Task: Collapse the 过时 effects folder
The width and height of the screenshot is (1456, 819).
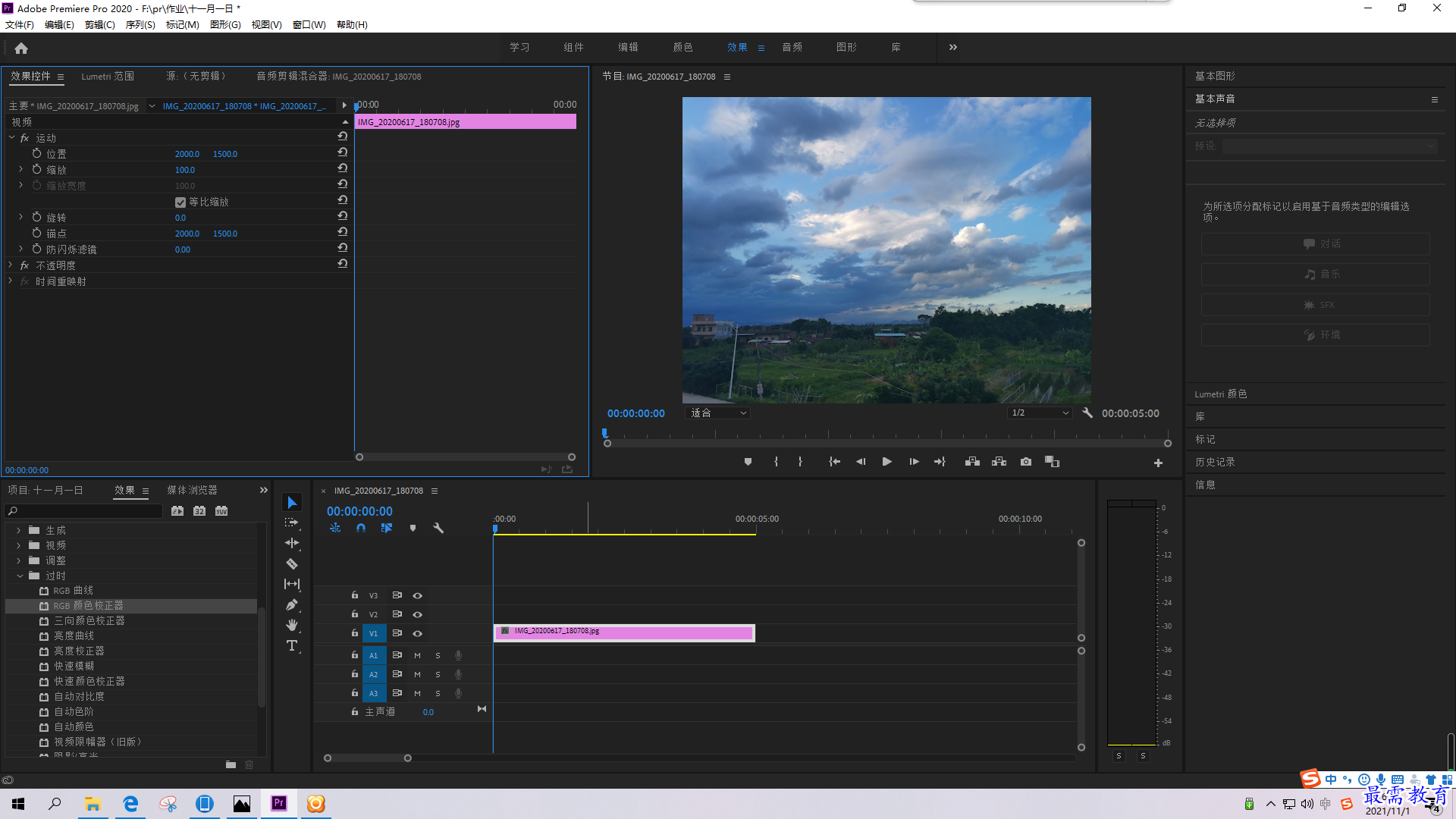Action: [20, 576]
